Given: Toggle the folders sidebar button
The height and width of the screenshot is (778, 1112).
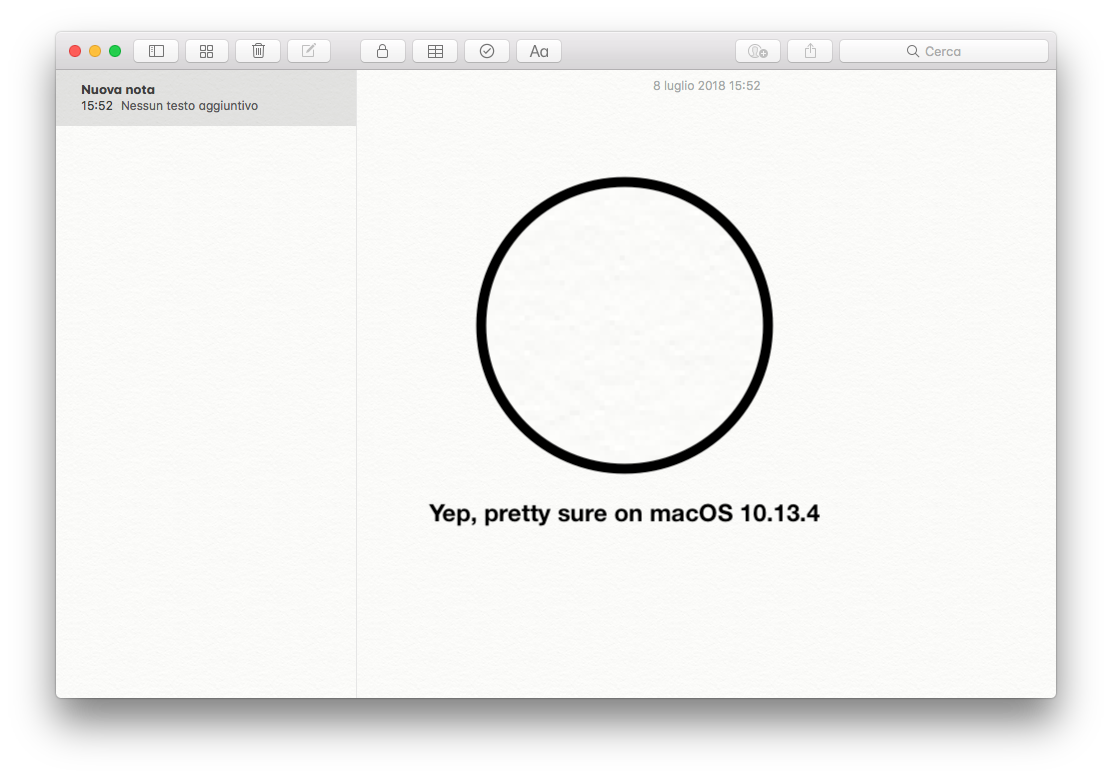Looking at the screenshot, I should 156,51.
